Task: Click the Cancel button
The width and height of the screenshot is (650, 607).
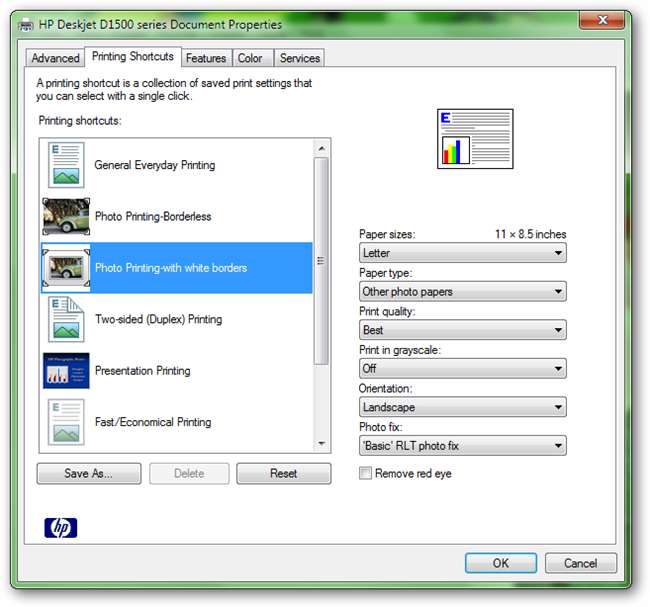Action: point(580,563)
